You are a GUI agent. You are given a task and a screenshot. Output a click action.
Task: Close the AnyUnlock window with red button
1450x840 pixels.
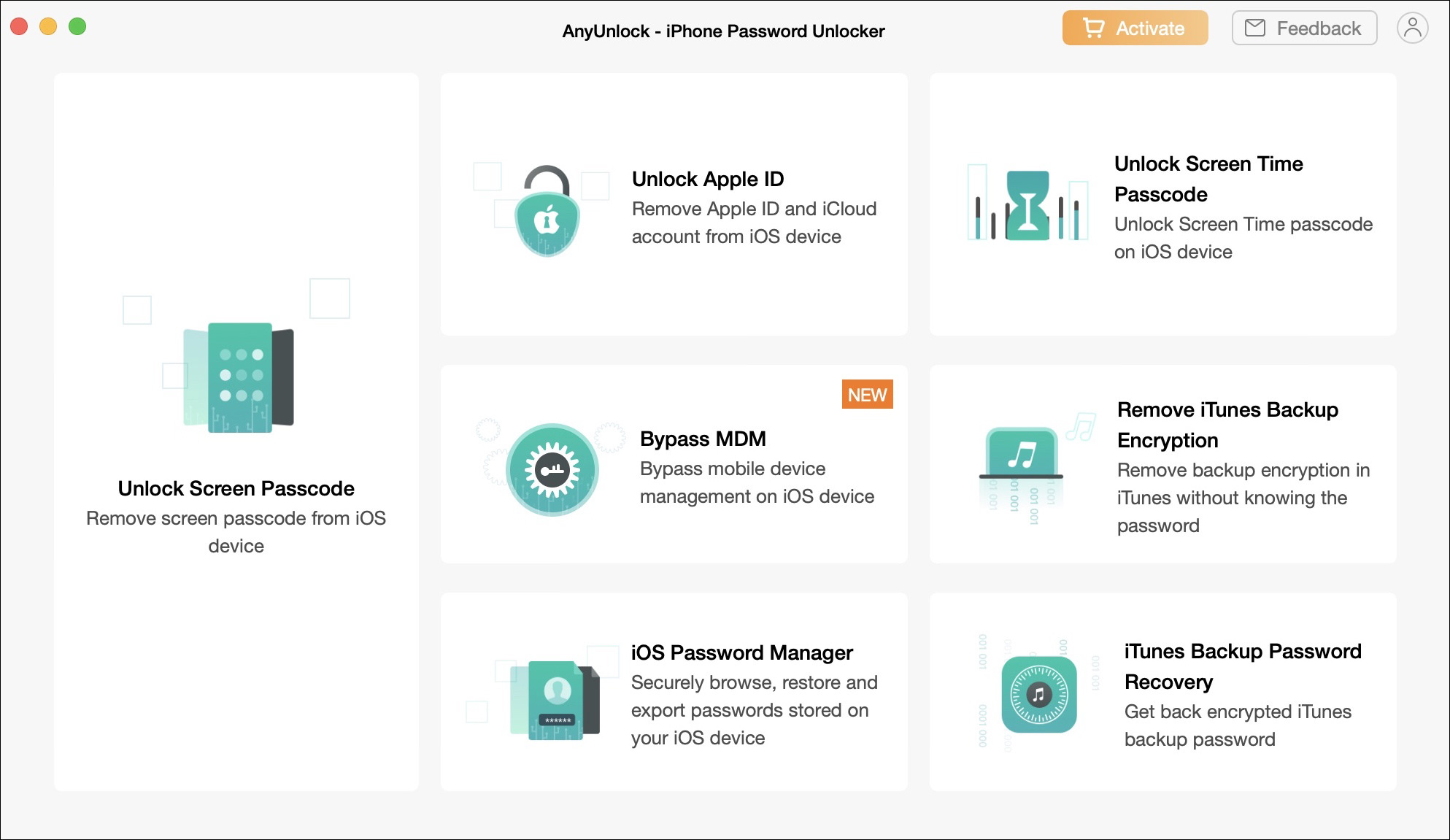[x=19, y=27]
